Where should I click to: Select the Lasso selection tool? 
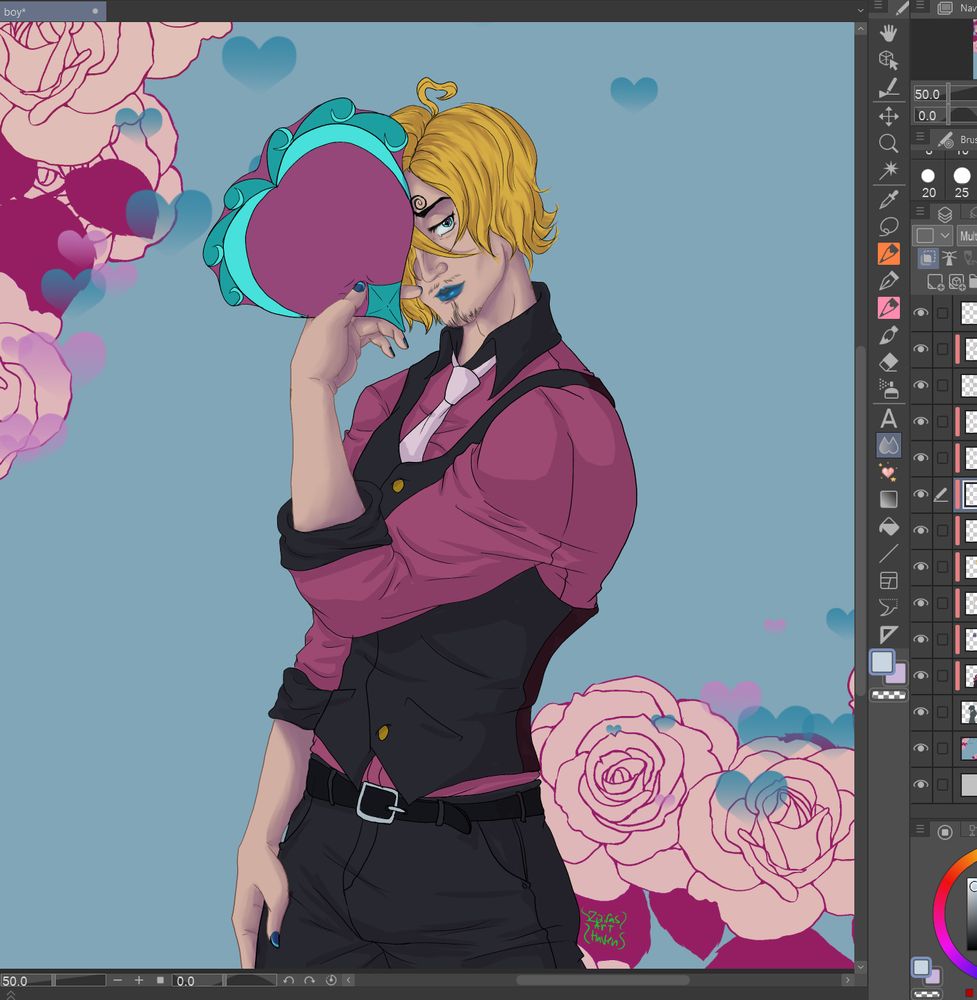pos(888,226)
